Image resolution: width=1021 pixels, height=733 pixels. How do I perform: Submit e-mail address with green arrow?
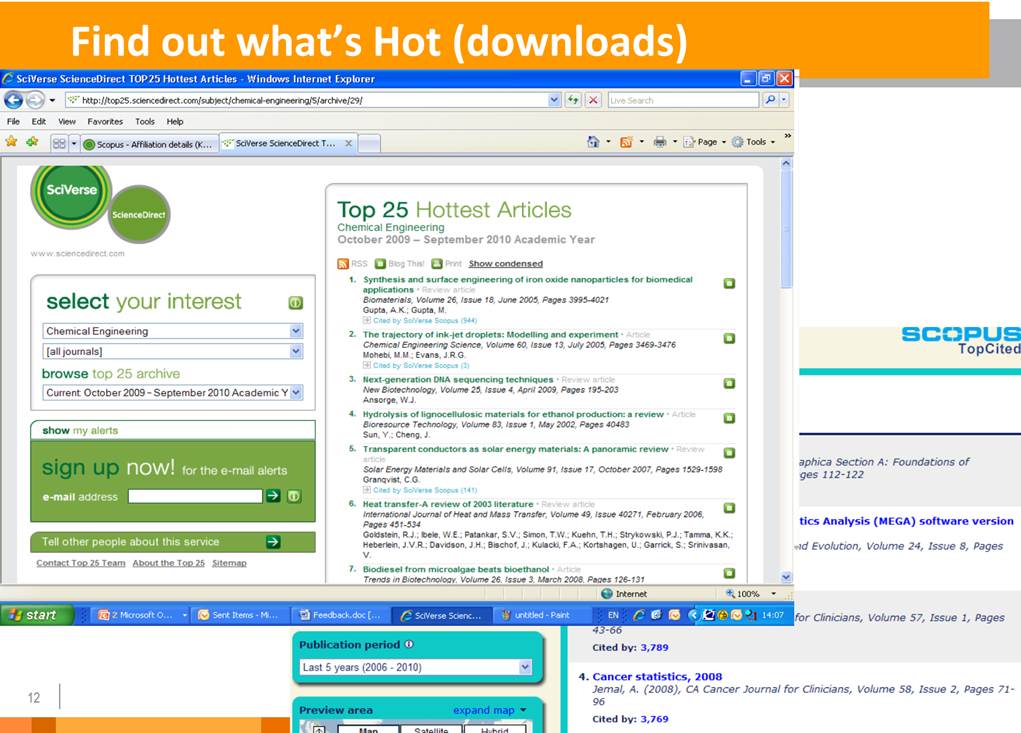[273, 496]
